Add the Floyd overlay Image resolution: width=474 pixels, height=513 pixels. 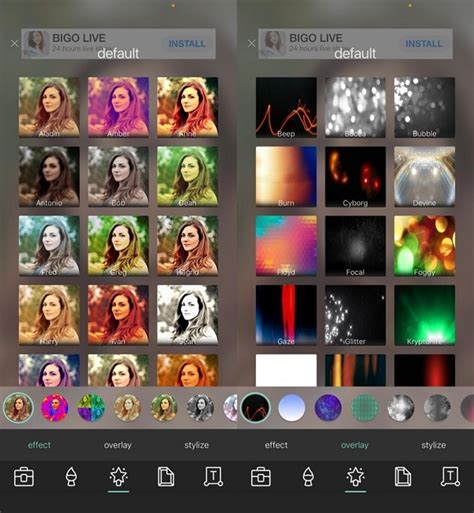tap(286, 246)
